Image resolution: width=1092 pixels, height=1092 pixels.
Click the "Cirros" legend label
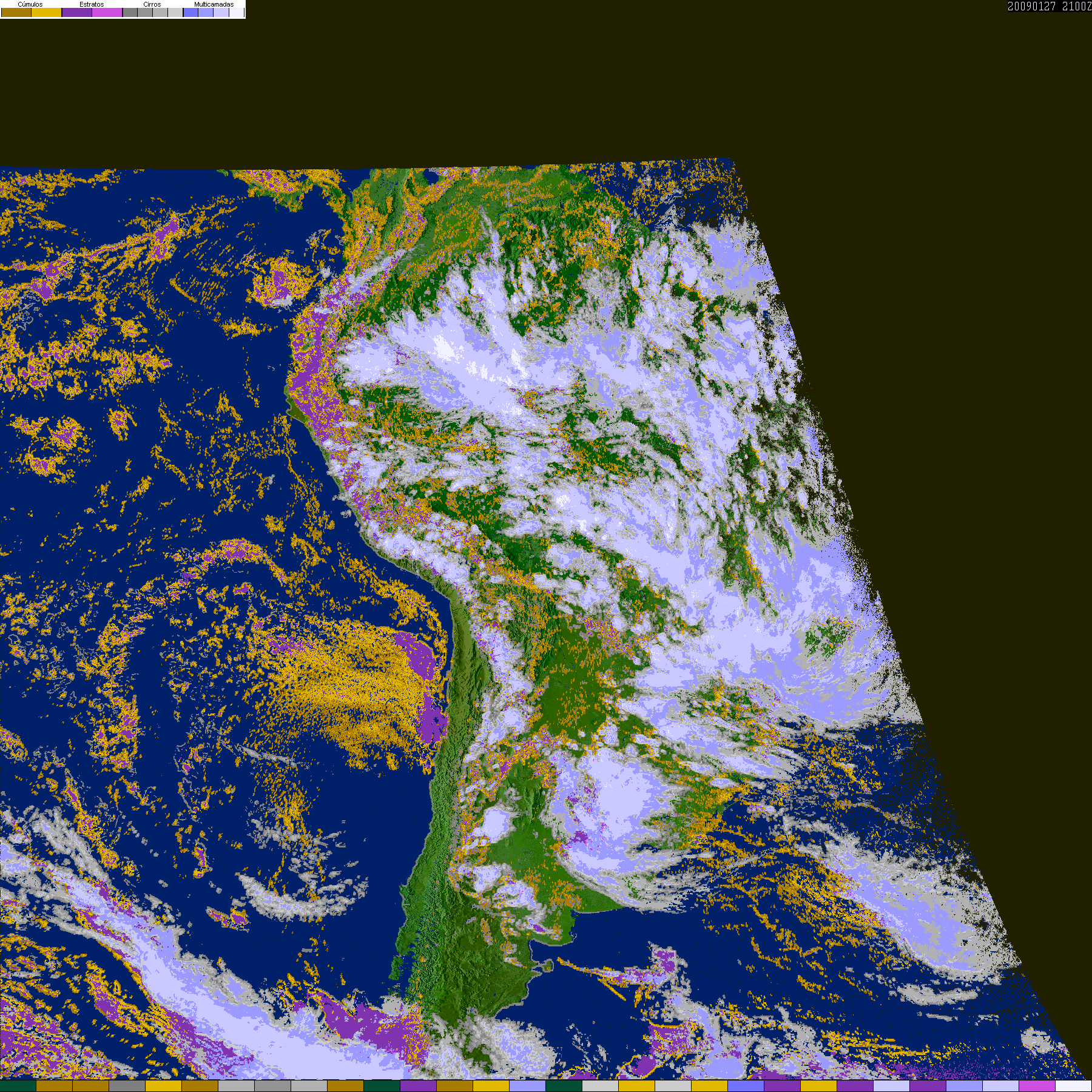152,4
